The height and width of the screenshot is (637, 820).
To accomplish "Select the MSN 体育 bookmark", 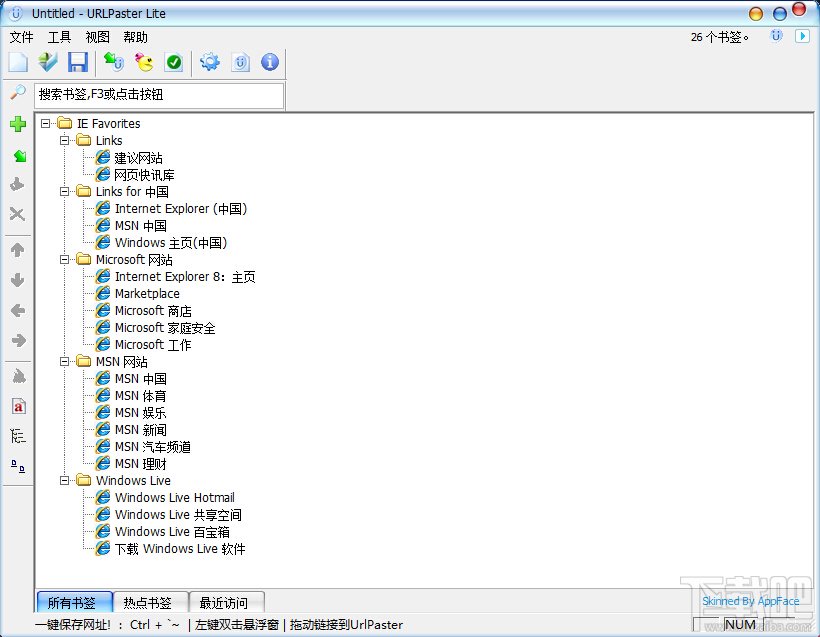I will click(140, 396).
